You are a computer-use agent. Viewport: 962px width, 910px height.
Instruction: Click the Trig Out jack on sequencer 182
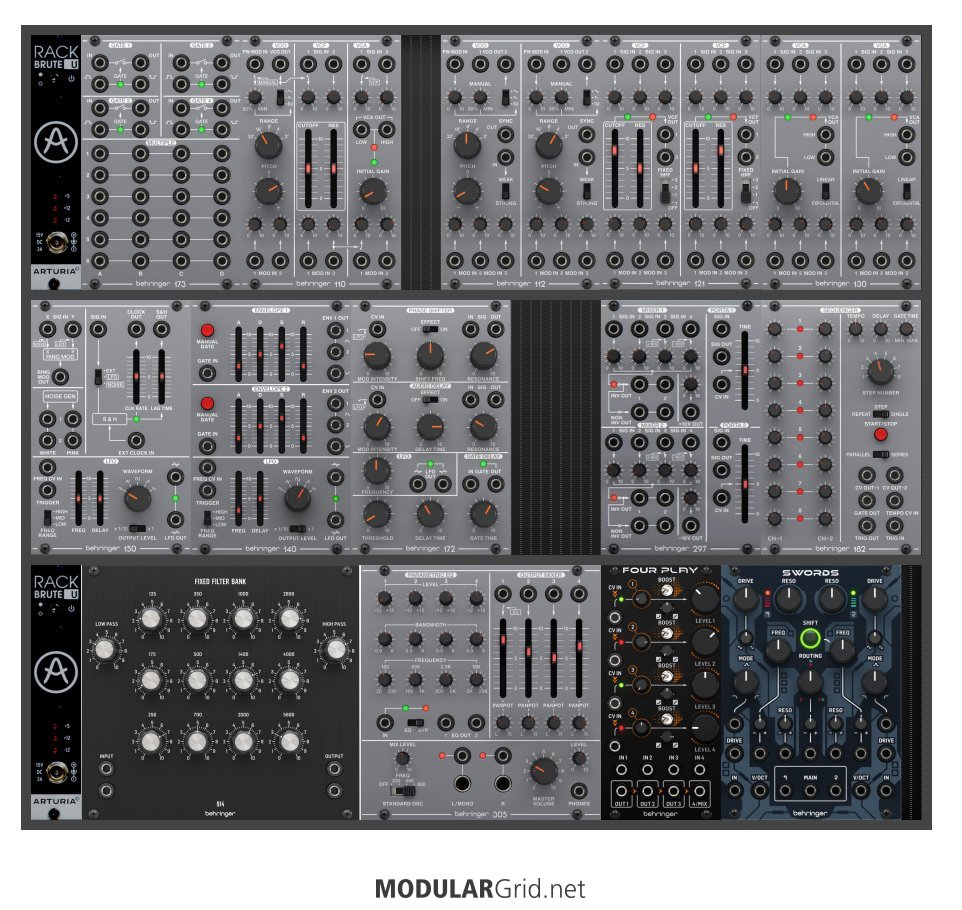pyautogui.click(x=866, y=525)
